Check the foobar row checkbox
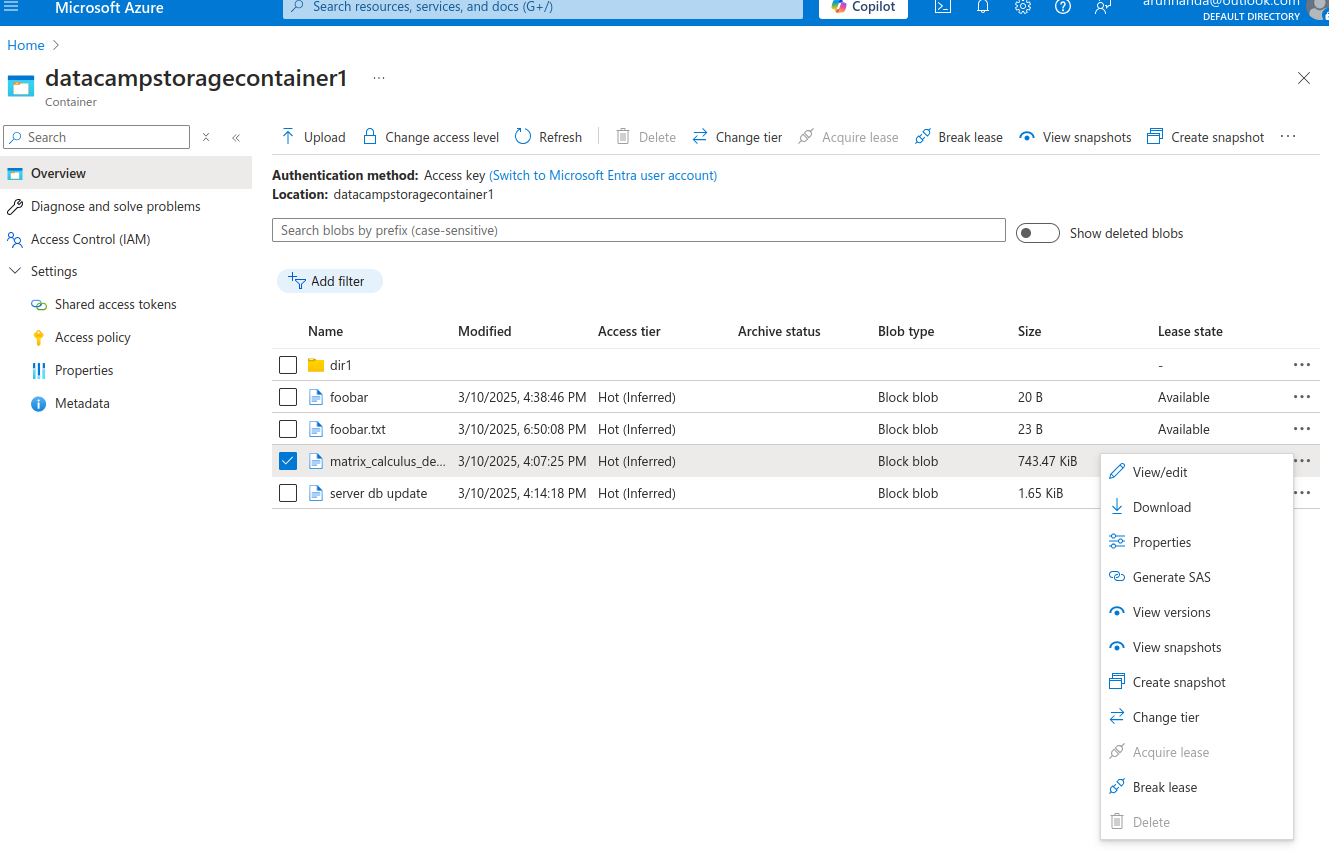 [x=288, y=397]
